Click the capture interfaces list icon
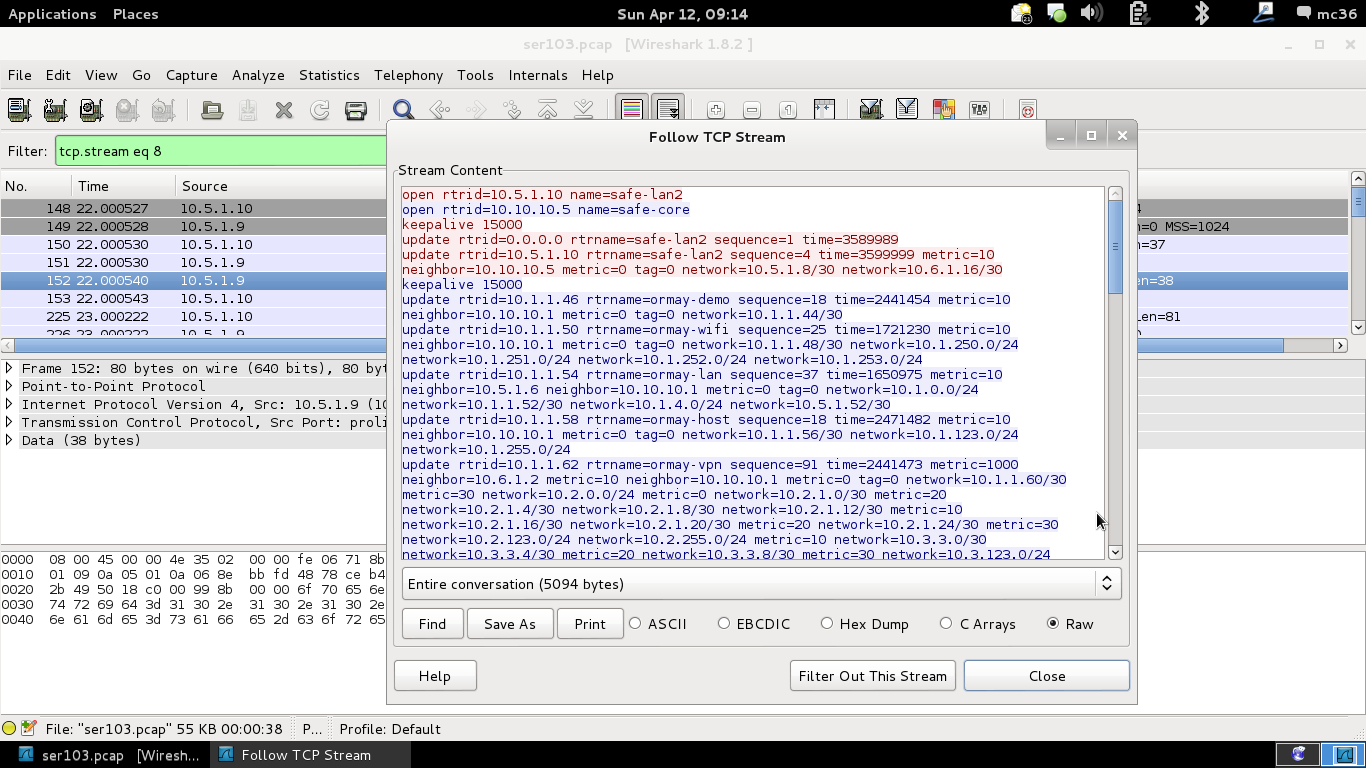The image size is (1366, 768). click(19, 109)
